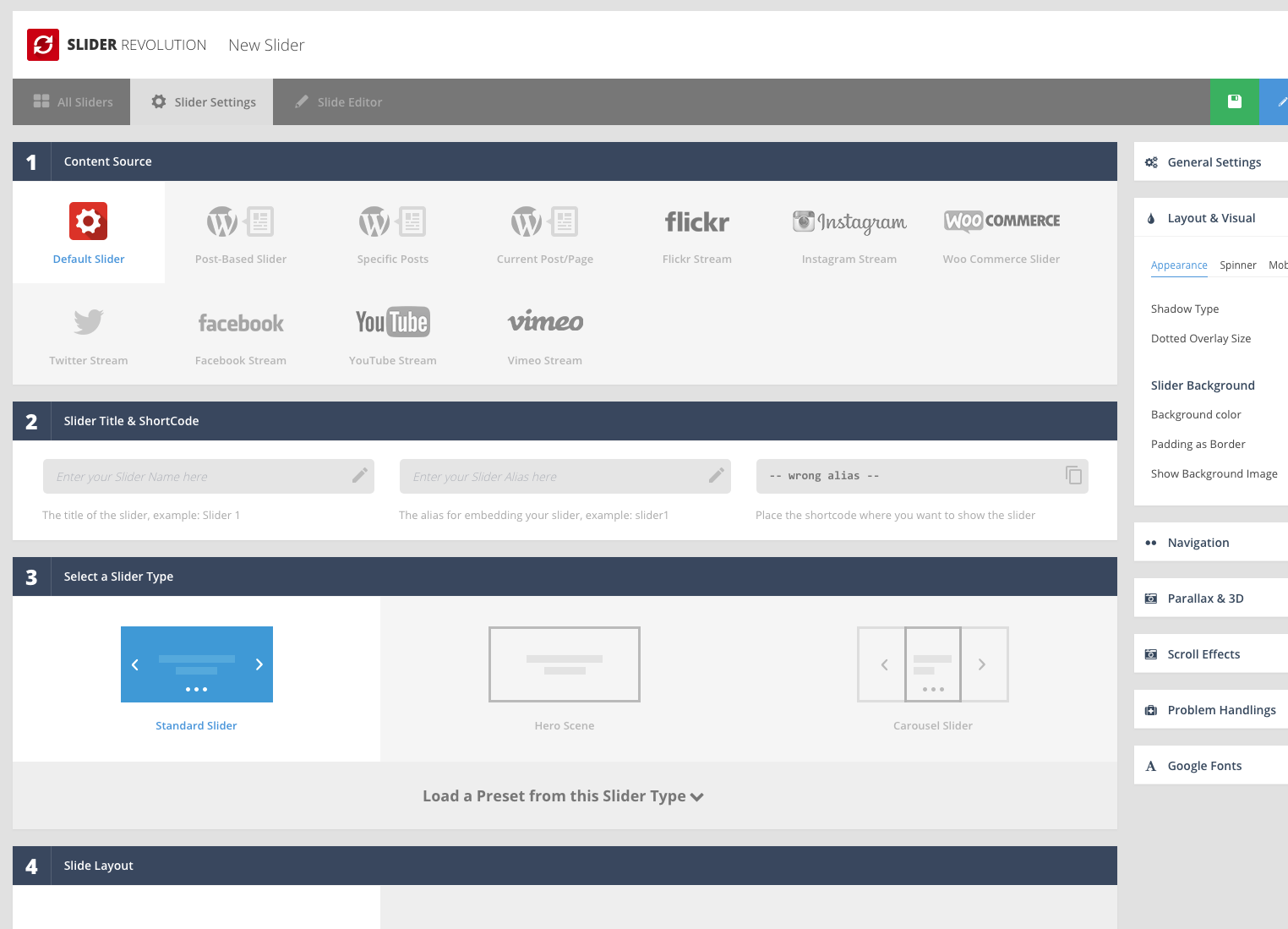The image size is (1288, 929).
Task: Focus the Slider Alias input field
Action: pos(565,477)
